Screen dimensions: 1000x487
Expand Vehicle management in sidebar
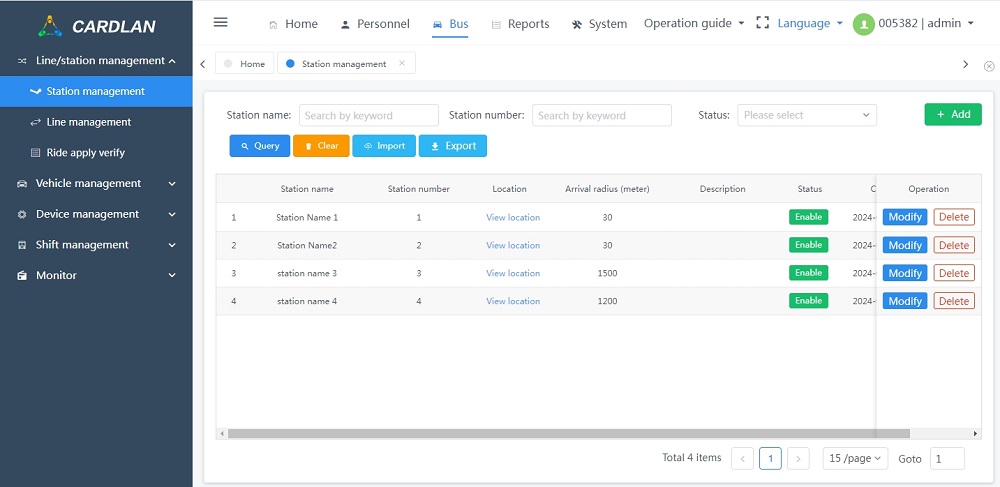(x=96, y=183)
